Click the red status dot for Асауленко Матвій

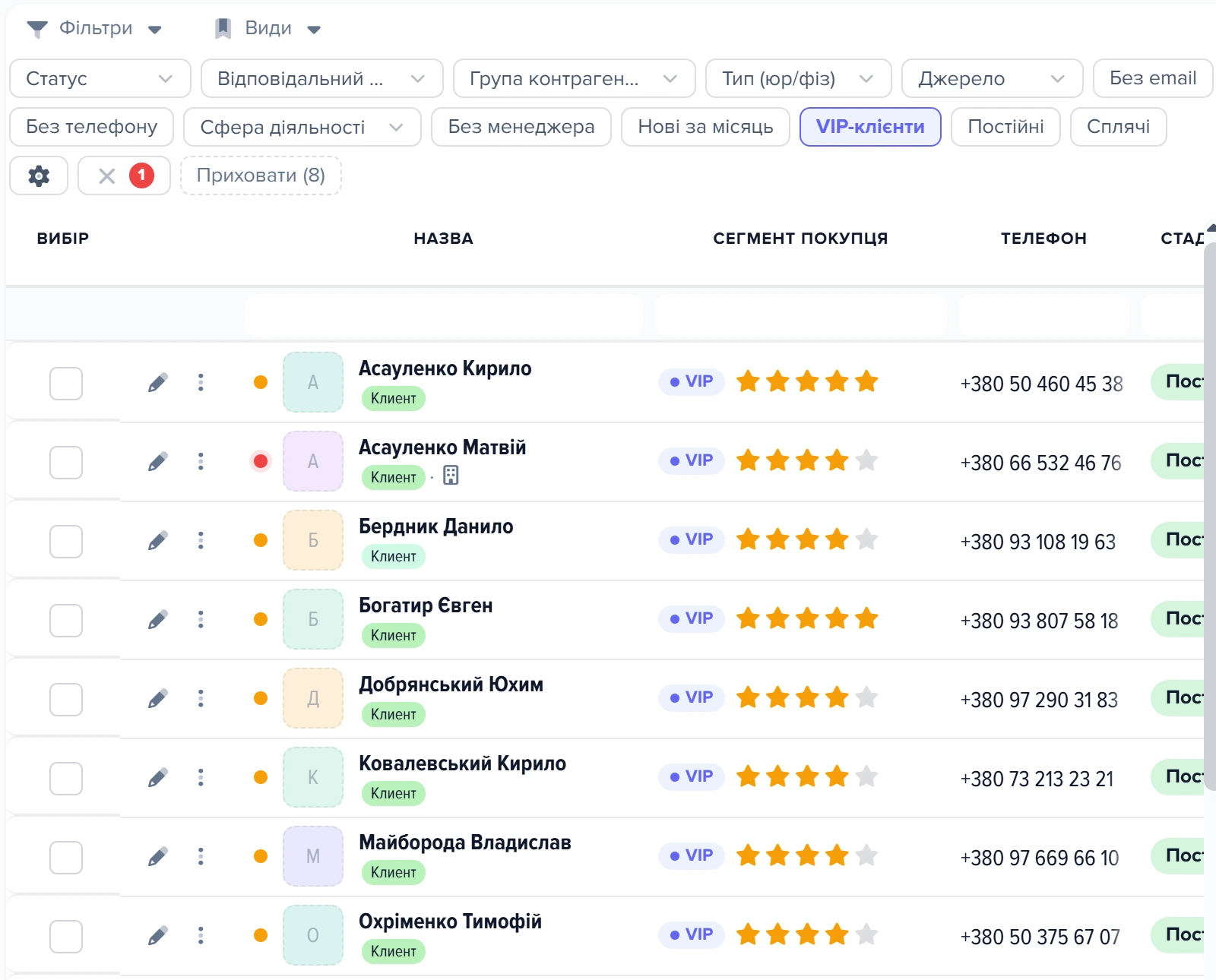click(x=261, y=461)
